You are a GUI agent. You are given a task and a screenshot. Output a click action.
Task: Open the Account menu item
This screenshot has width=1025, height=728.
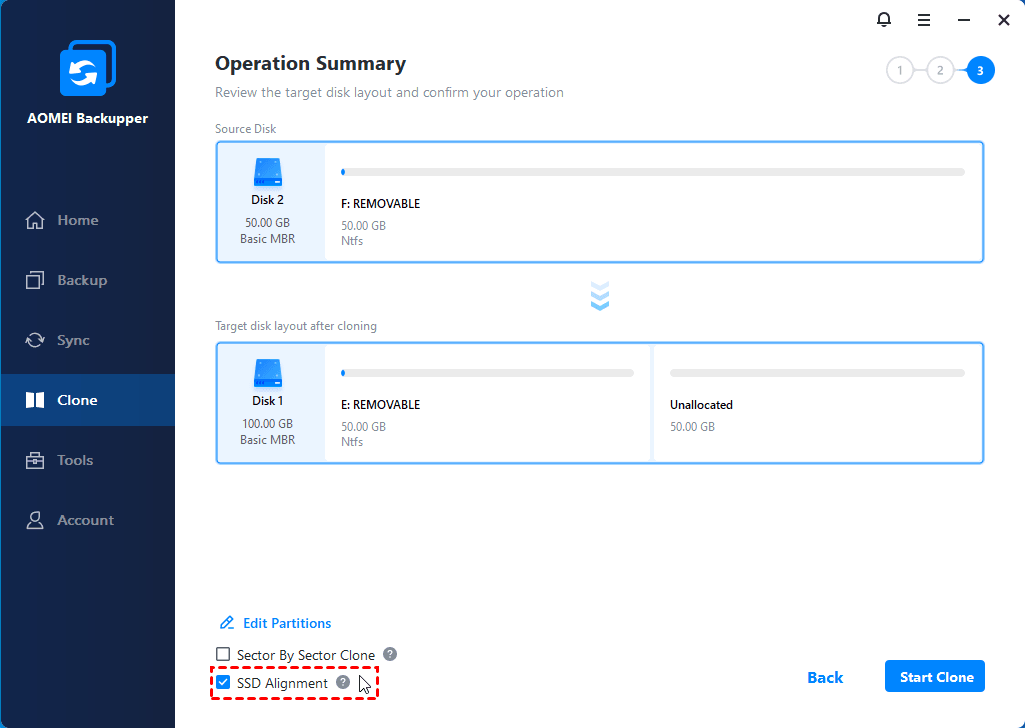pos(88,520)
